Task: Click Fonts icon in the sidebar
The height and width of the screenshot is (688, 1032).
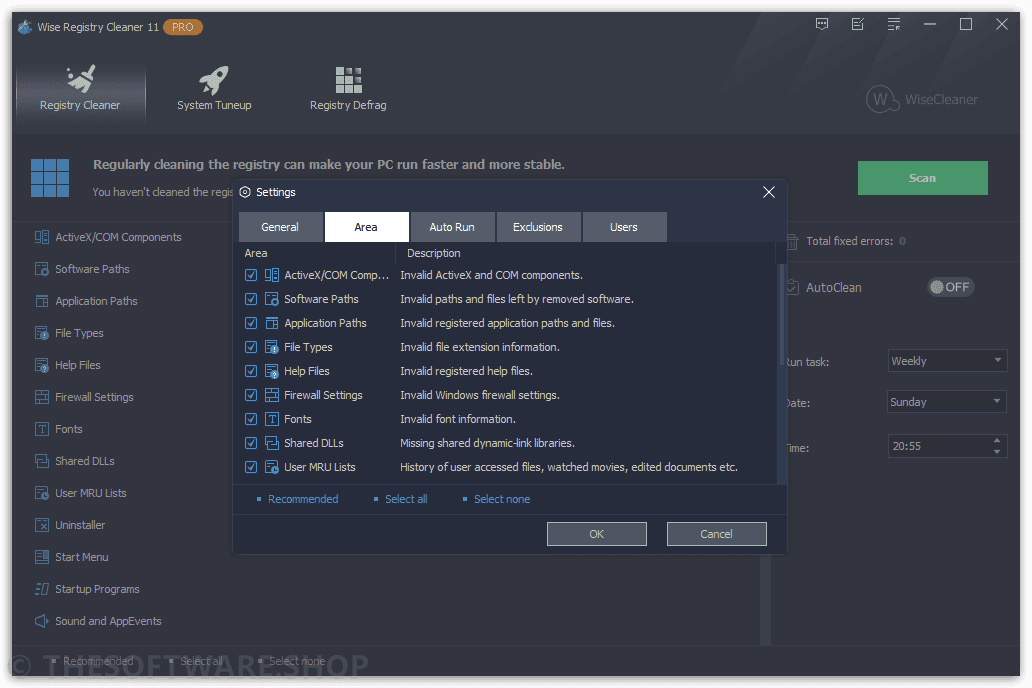Action: [x=41, y=429]
